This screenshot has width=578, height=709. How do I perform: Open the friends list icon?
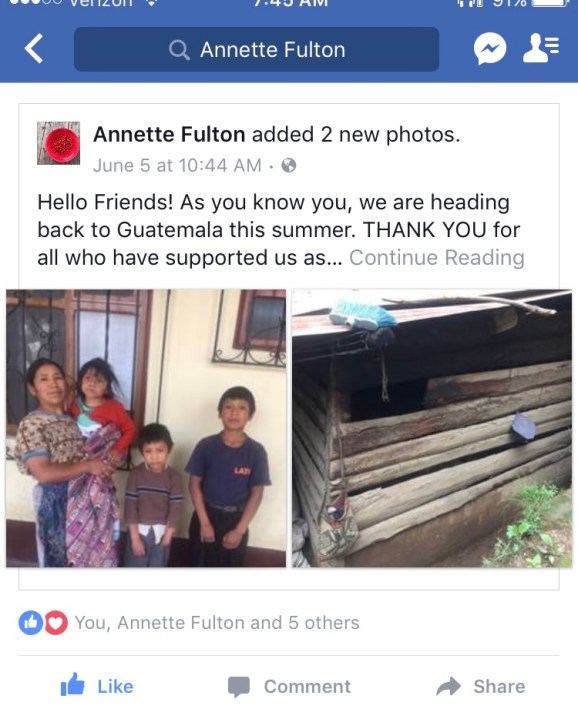coord(541,47)
